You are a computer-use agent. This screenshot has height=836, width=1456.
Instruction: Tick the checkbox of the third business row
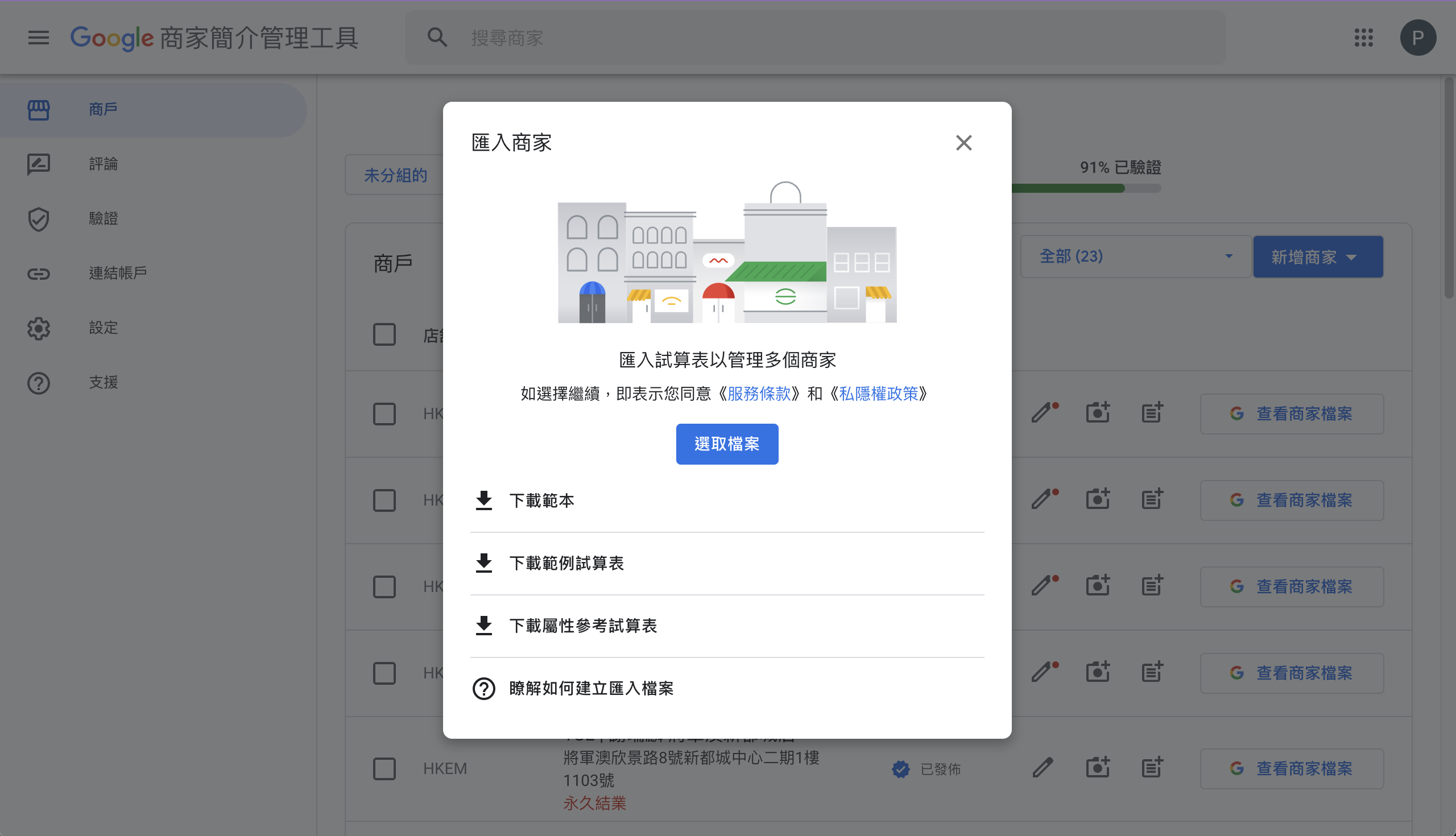point(384,587)
